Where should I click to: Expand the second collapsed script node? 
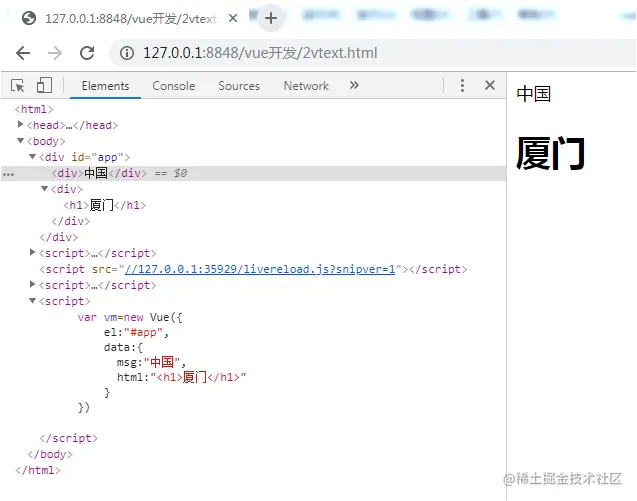(x=32, y=284)
